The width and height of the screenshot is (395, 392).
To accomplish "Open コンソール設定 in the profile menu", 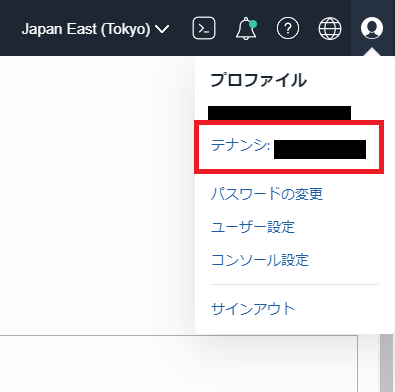I will [x=260, y=260].
